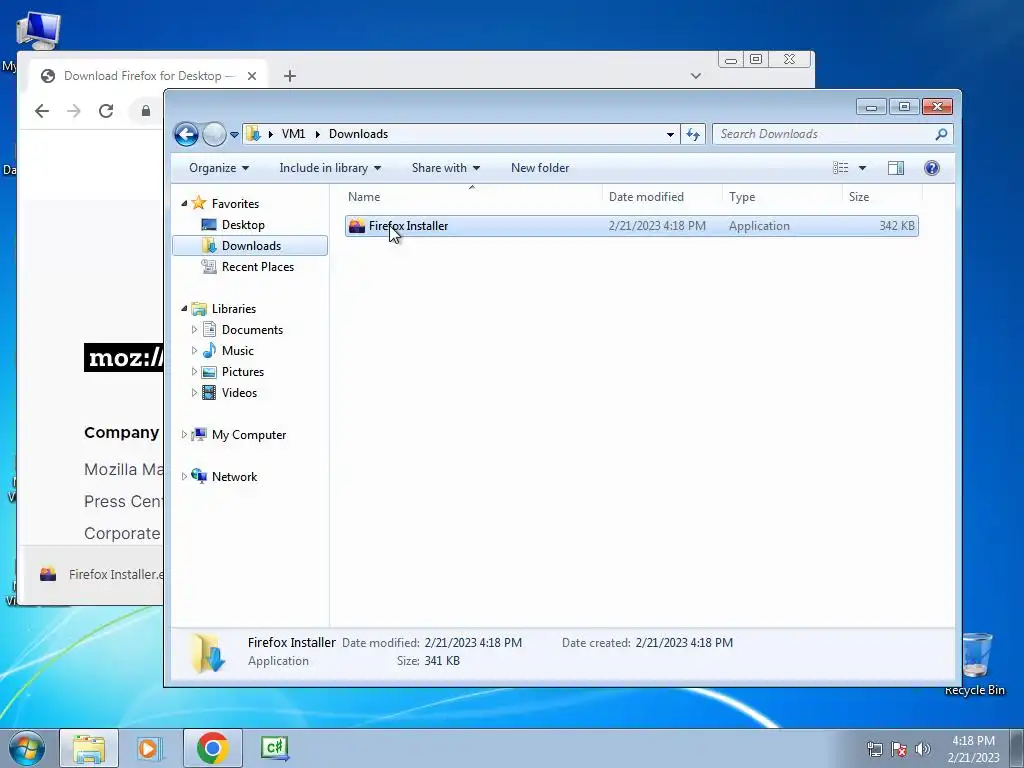Open Desktop in Favorites
1024x768 pixels.
point(243,225)
